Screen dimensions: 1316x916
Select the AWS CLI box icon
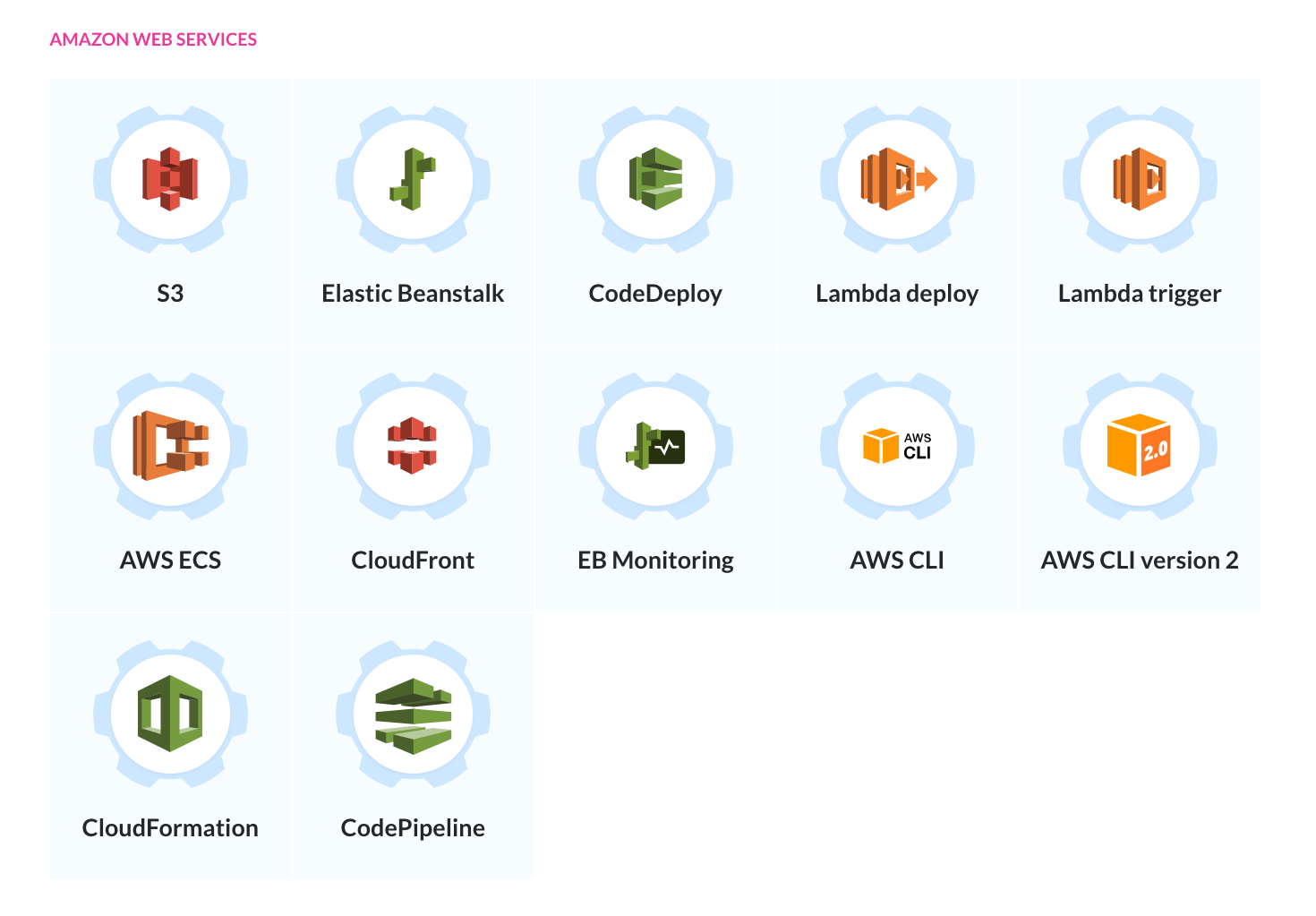coord(898,446)
